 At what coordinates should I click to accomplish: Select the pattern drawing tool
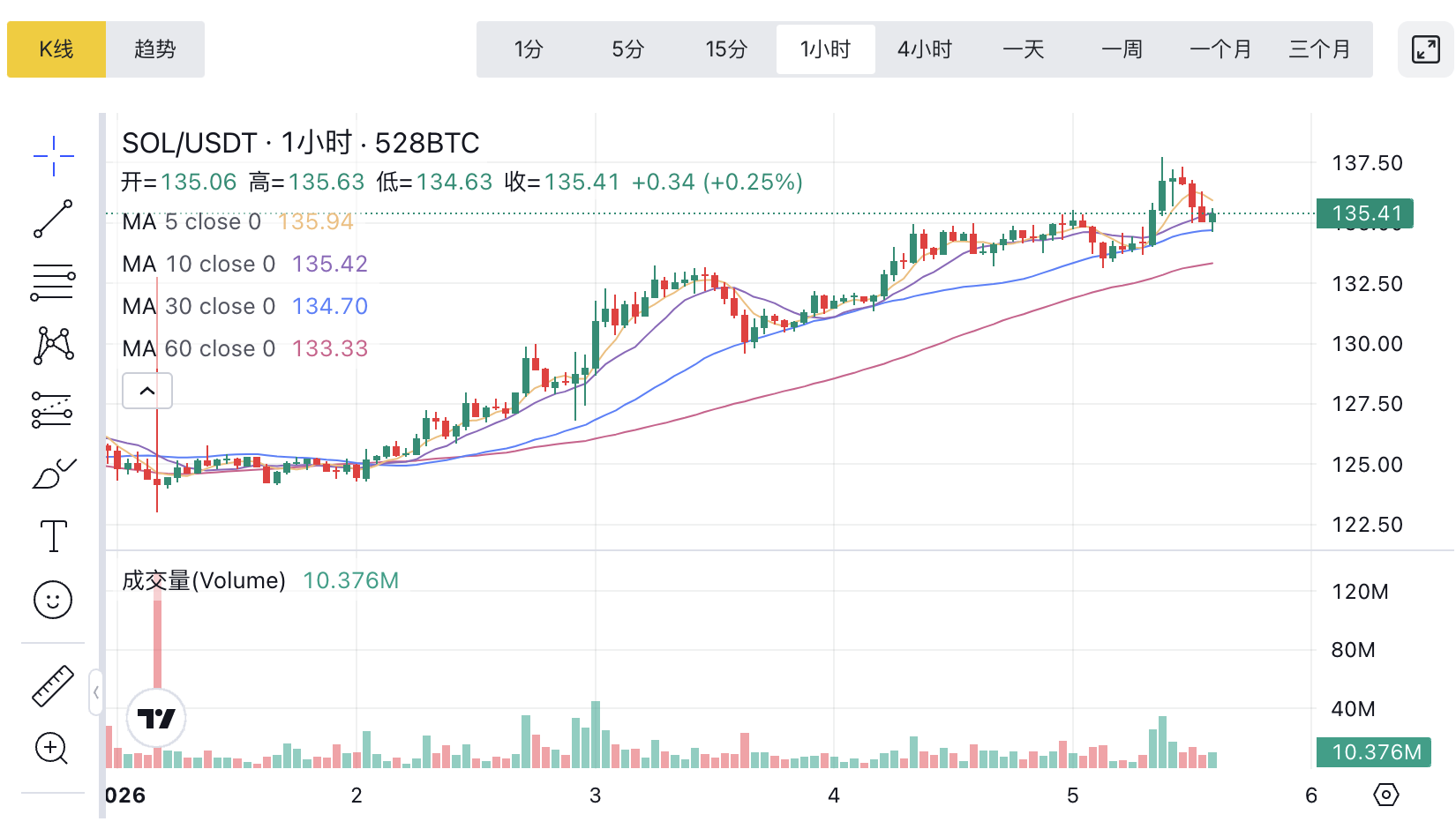coord(53,345)
